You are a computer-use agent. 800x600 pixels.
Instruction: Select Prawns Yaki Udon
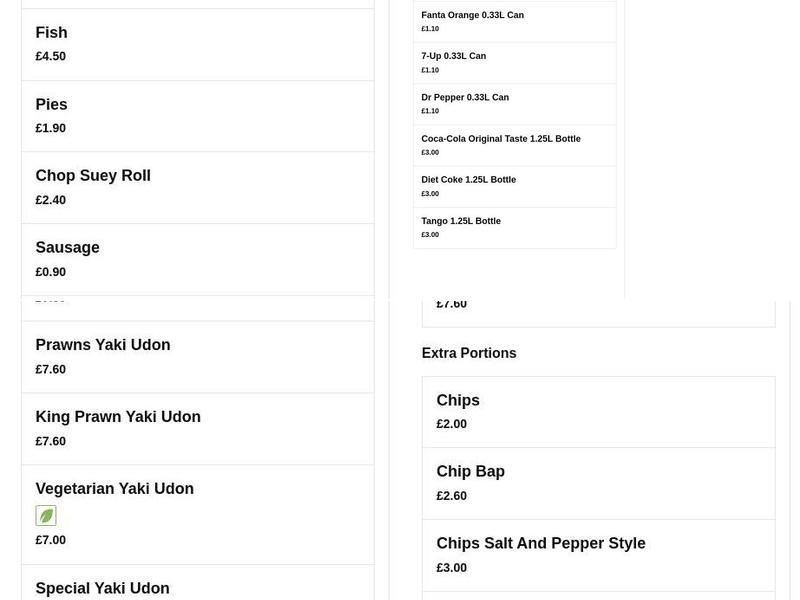[197, 356]
